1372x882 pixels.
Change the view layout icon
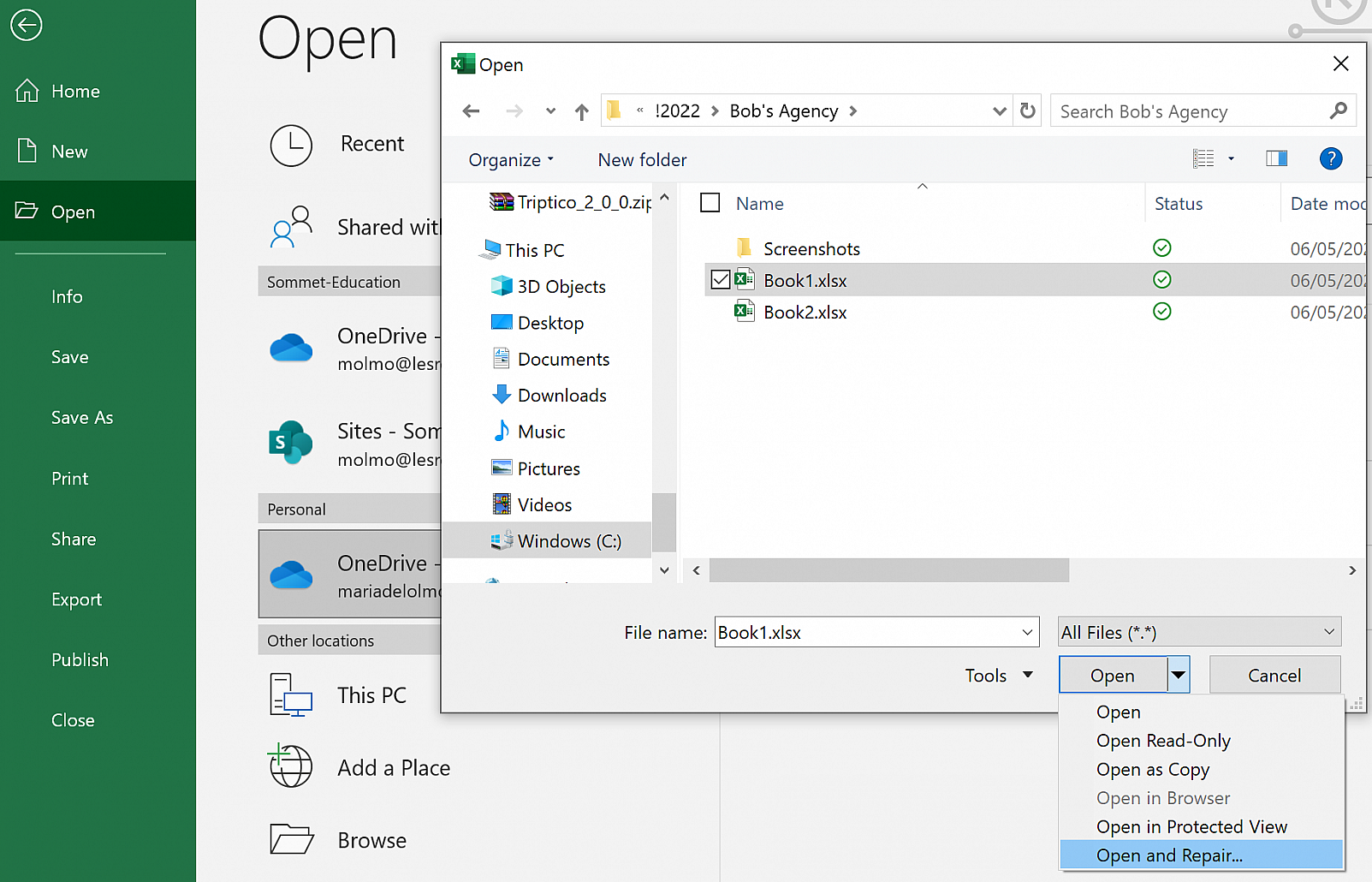pyautogui.click(x=1203, y=158)
